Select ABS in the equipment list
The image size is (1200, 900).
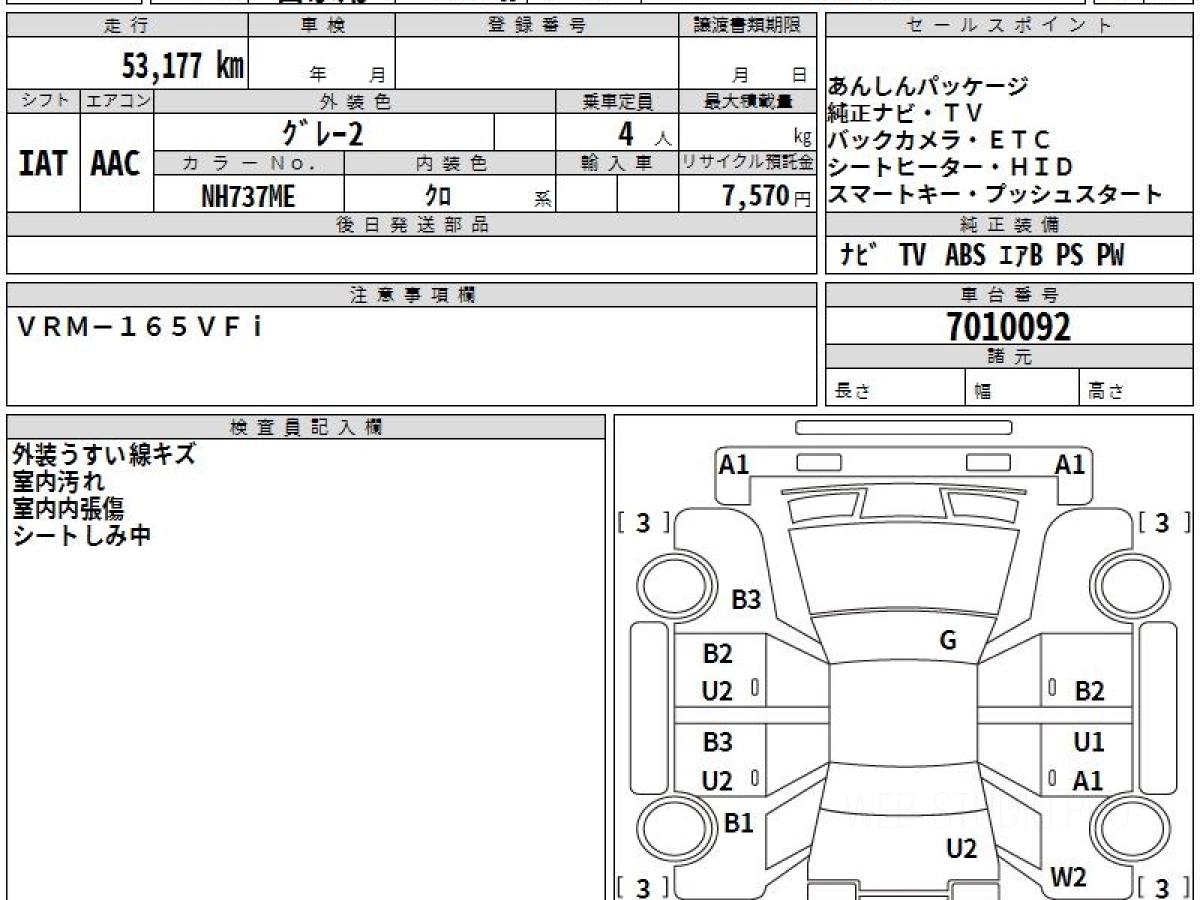tap(965, 256)
